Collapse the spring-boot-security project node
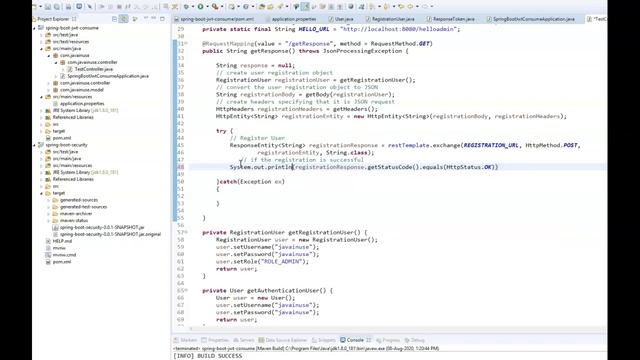The width and height of the screenshot is (640, 360). click(x=34, y=145)
